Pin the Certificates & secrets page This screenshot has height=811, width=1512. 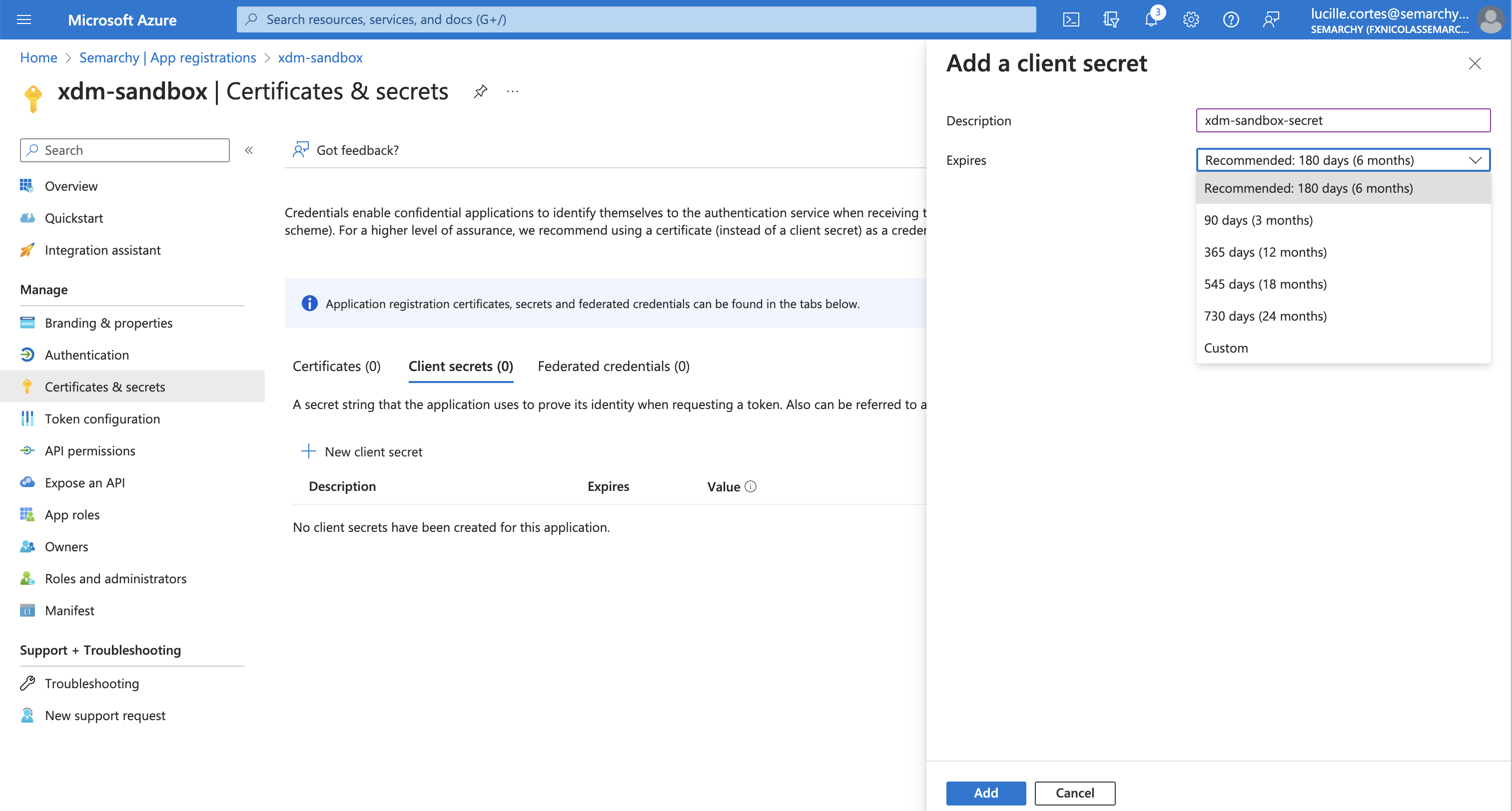click(480, 91)
